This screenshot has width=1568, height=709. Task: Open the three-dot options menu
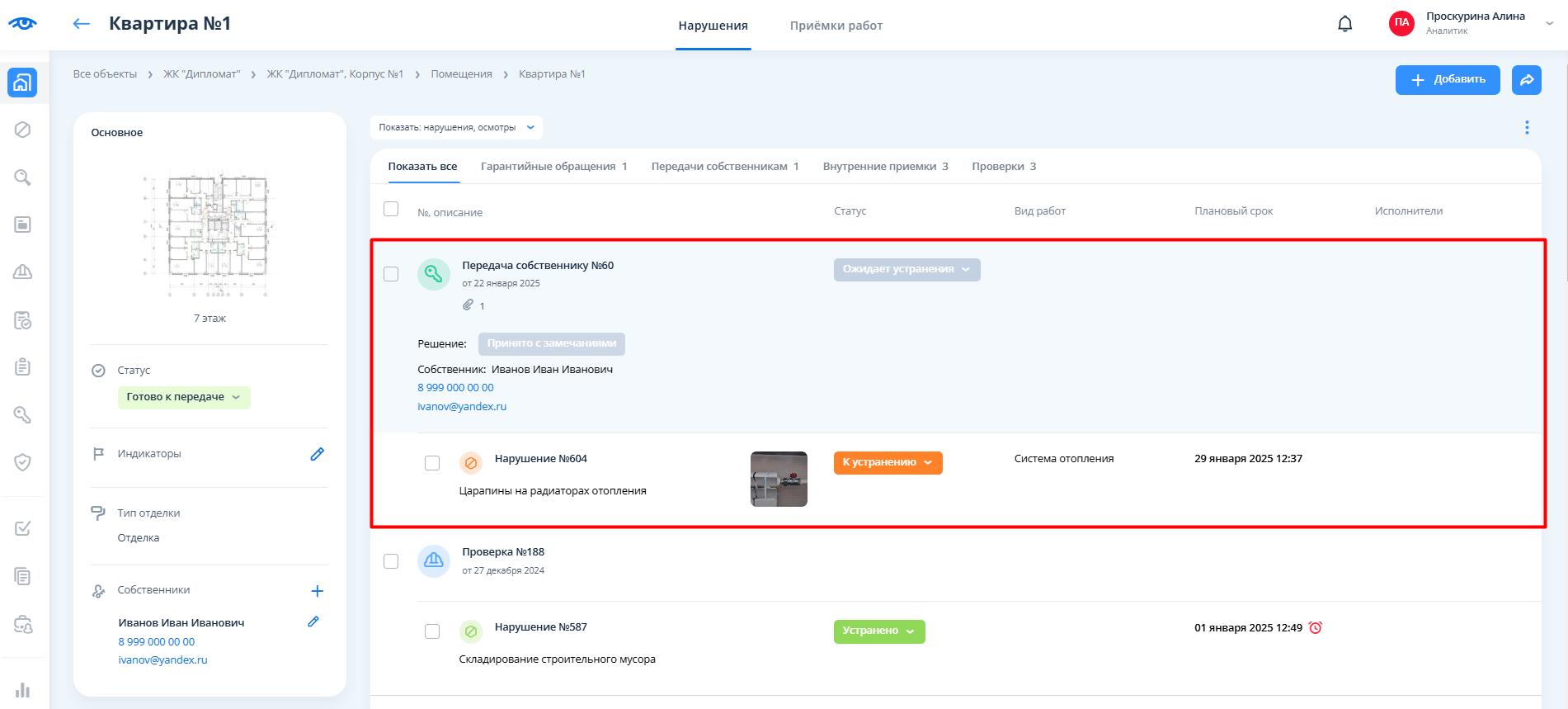[x=1526, y=127]
